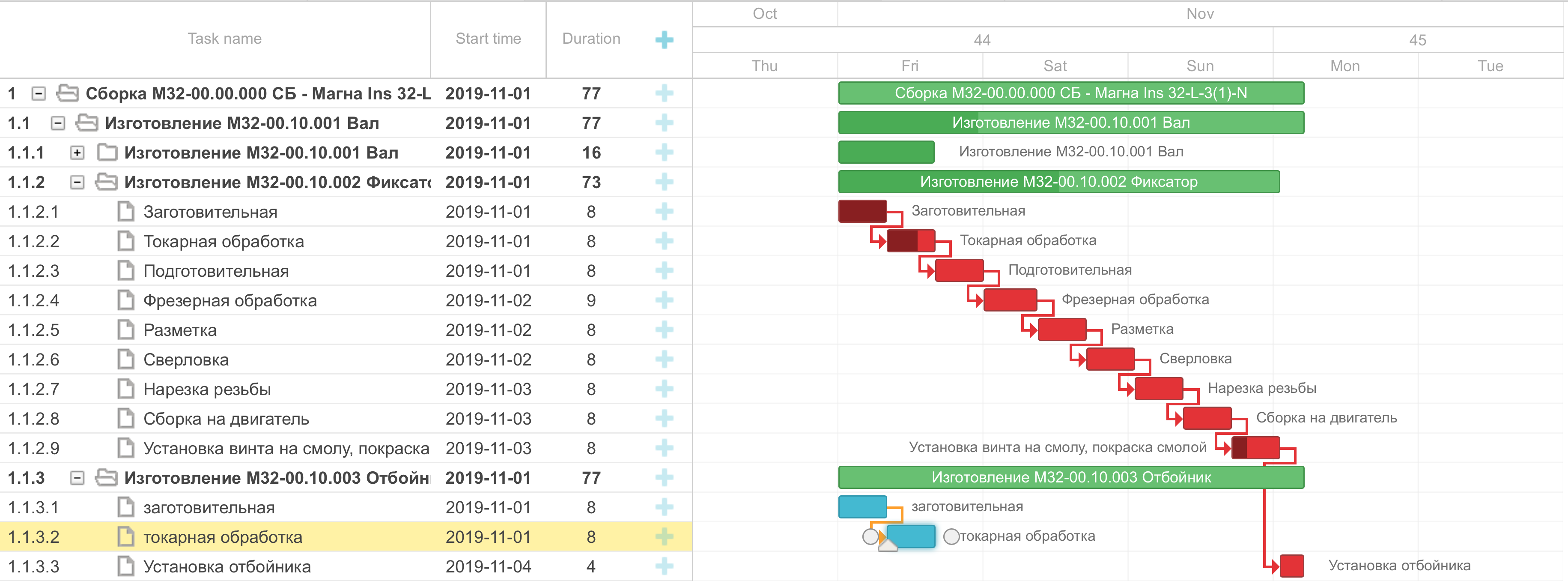This screenshot has width=1568, height=581.
Task: Collapse task 1.1.3 Отбойник subtree
Action: pos(77,478)
